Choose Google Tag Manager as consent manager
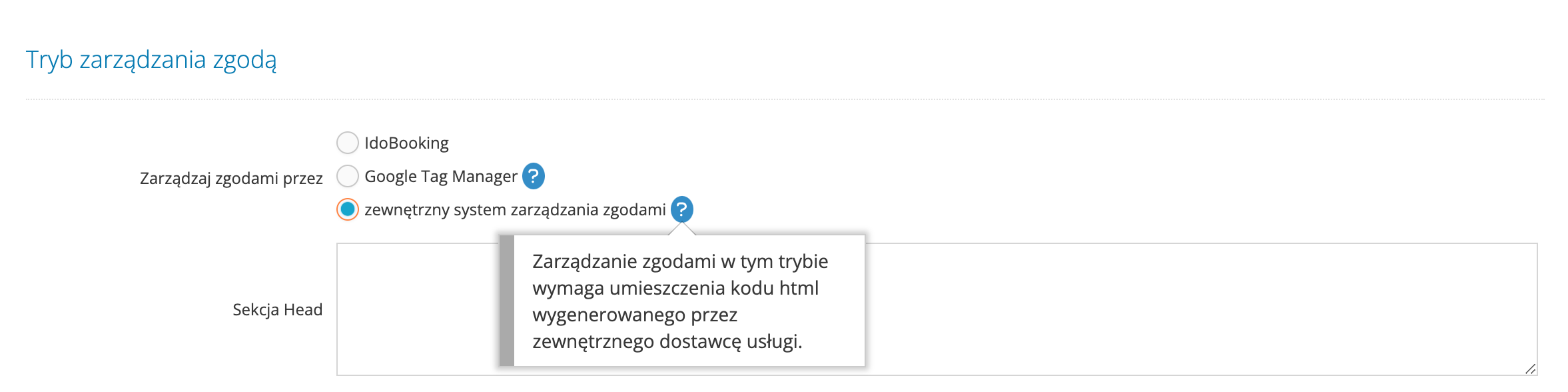 click(x=346, y=175)
